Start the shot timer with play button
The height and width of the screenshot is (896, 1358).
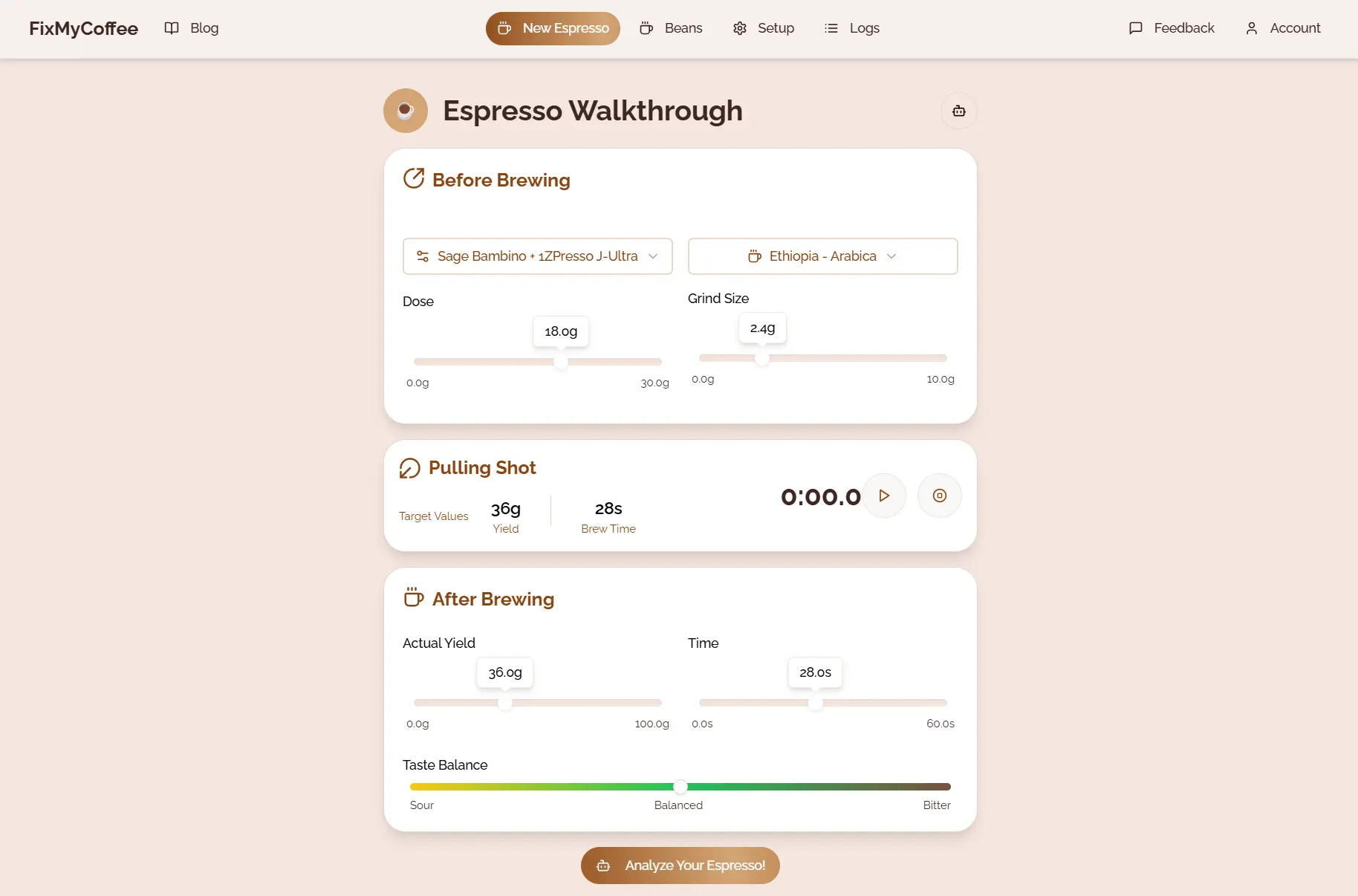[884, 496]
